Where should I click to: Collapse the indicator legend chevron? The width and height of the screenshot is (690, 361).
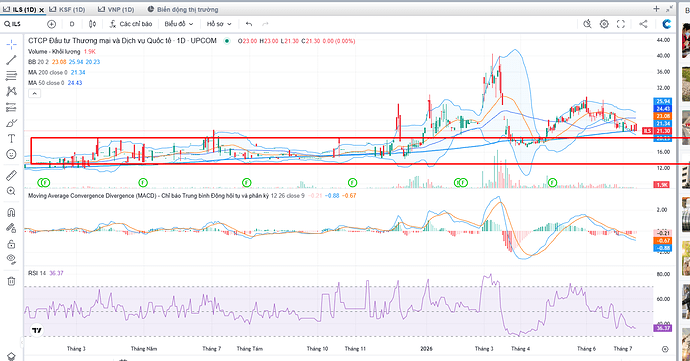click(x=34, y=93)
